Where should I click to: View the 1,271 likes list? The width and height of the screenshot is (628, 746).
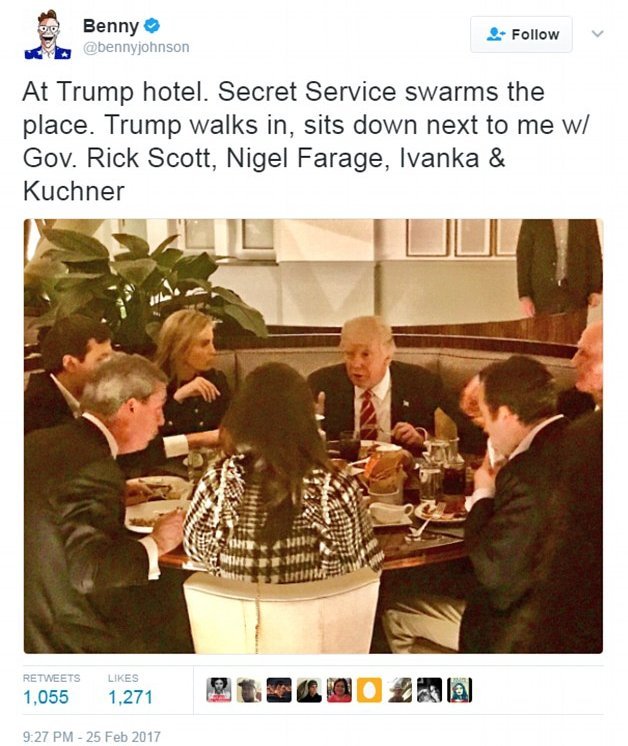pyautogui.click(x=130, y=689)
